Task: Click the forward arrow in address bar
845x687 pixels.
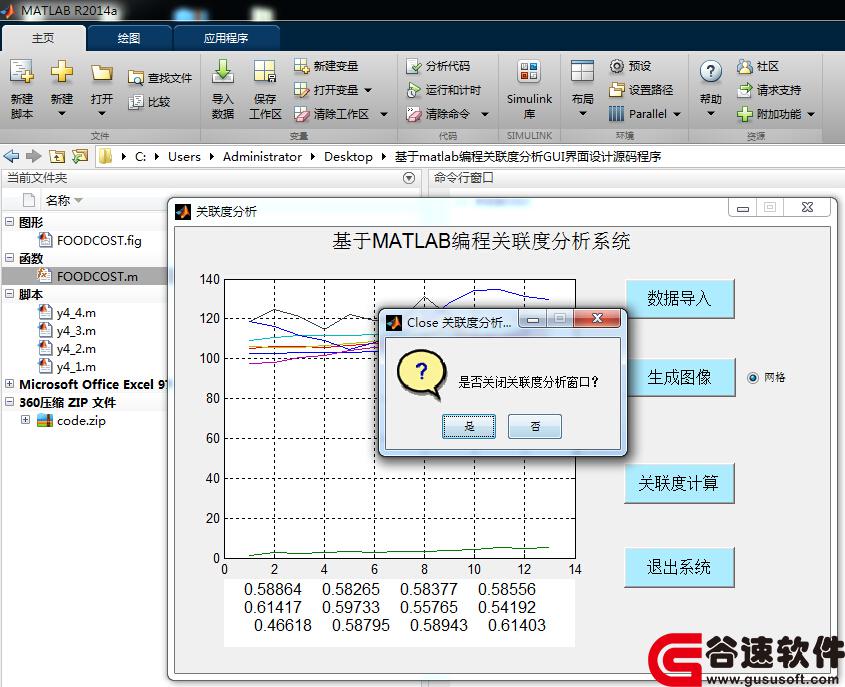Action: [x=33, y=156]
